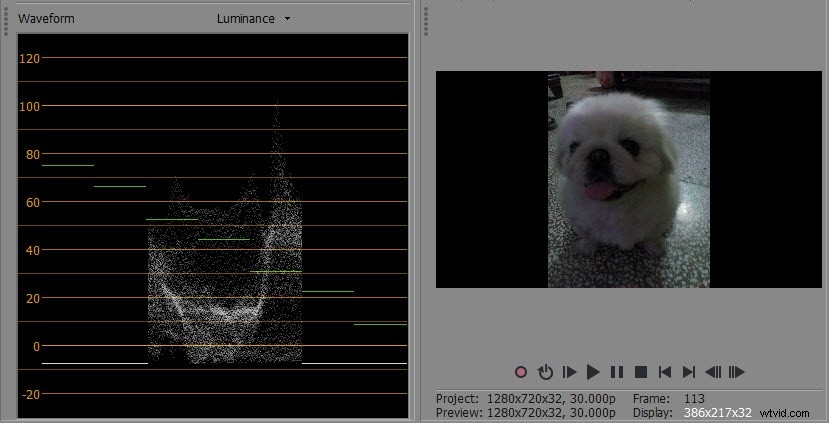Screen dimensions: 829x423
Task: Go to start of project
Action: point(665,372)
